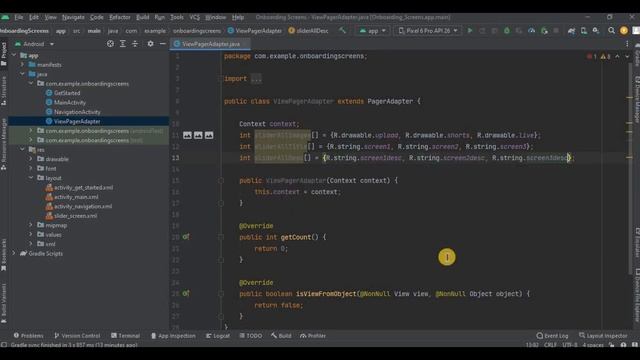
Task: Expand Gradle Scripts node
Action: pyautogui.click(x=14, y=253)
